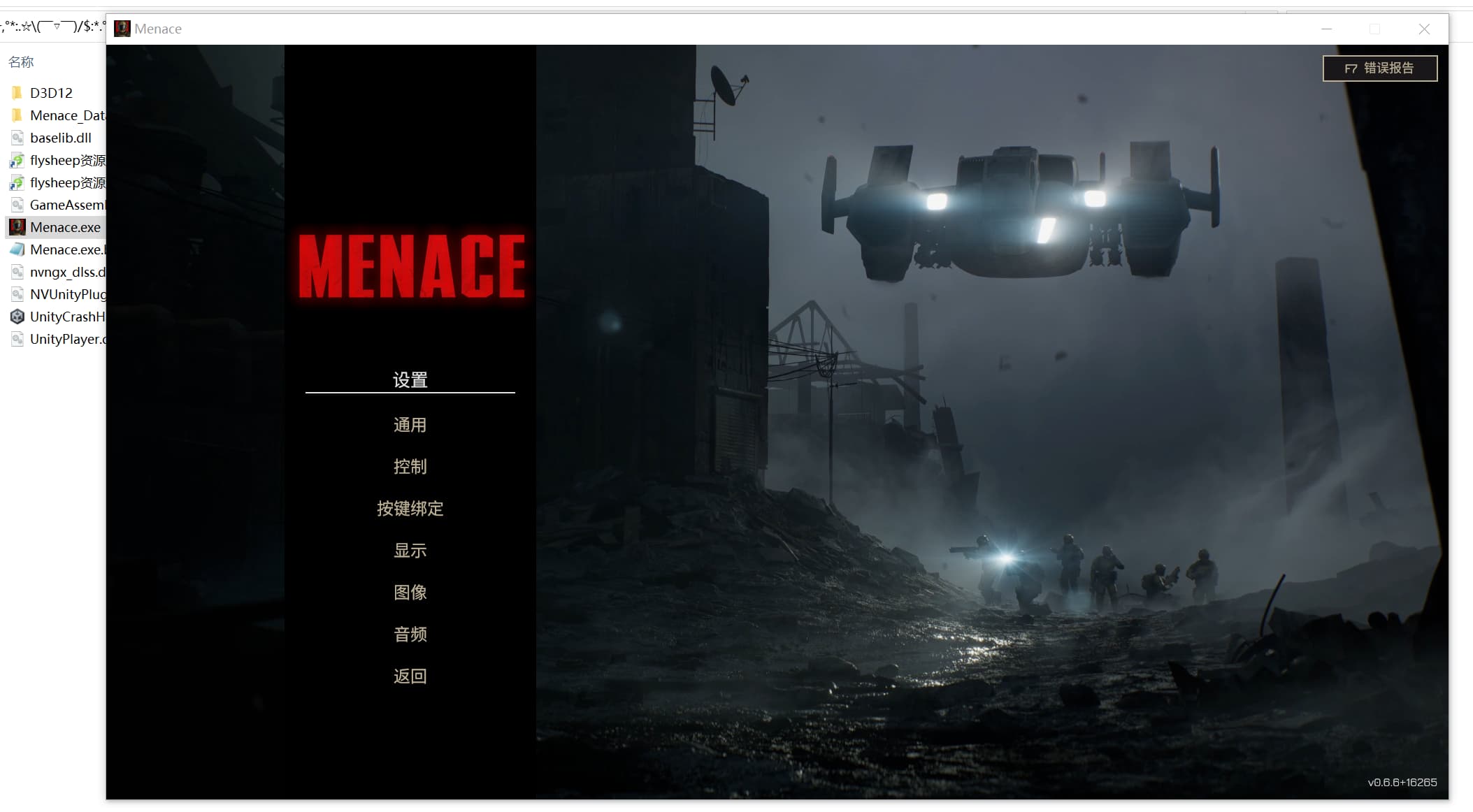
Task: Open 按键绑定 key bindings menu
Action: pyautogui.click(x=410, y=509)
